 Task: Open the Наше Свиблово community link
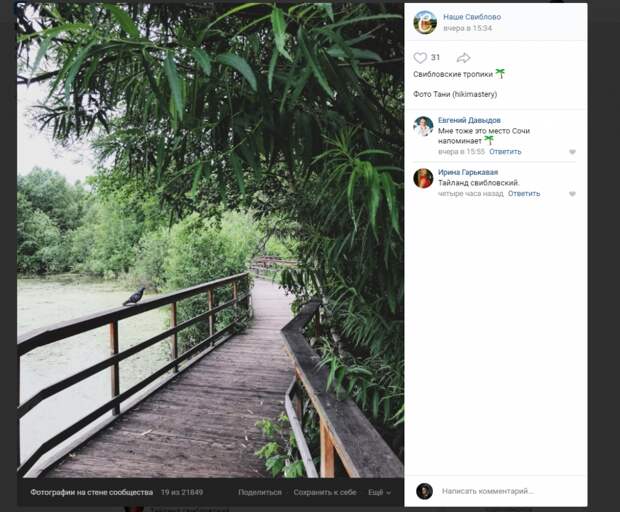point(472,17)
